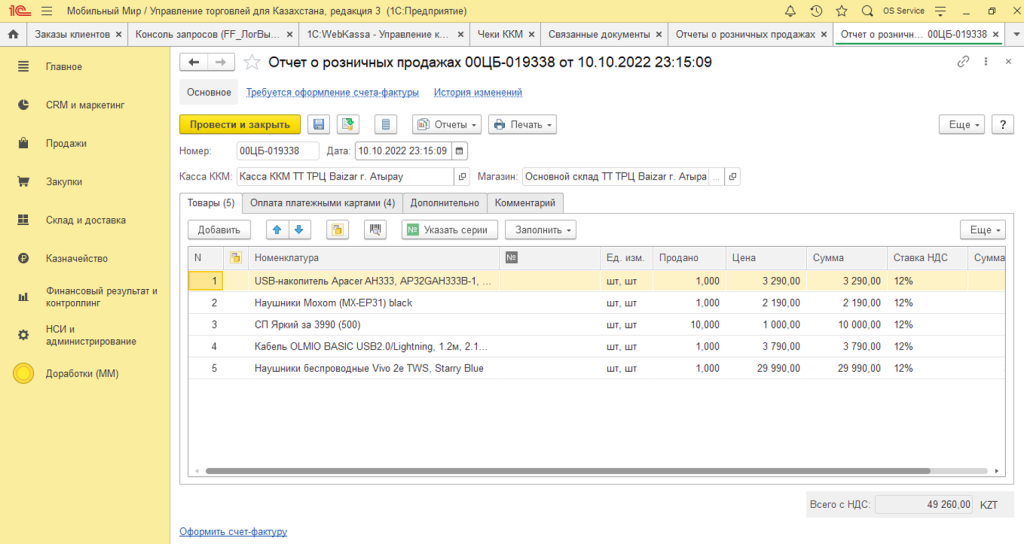Switch to Оплата платежными картами (4) tab
Viewport: 1024px width, 544px height.
(x=323, y=203)
